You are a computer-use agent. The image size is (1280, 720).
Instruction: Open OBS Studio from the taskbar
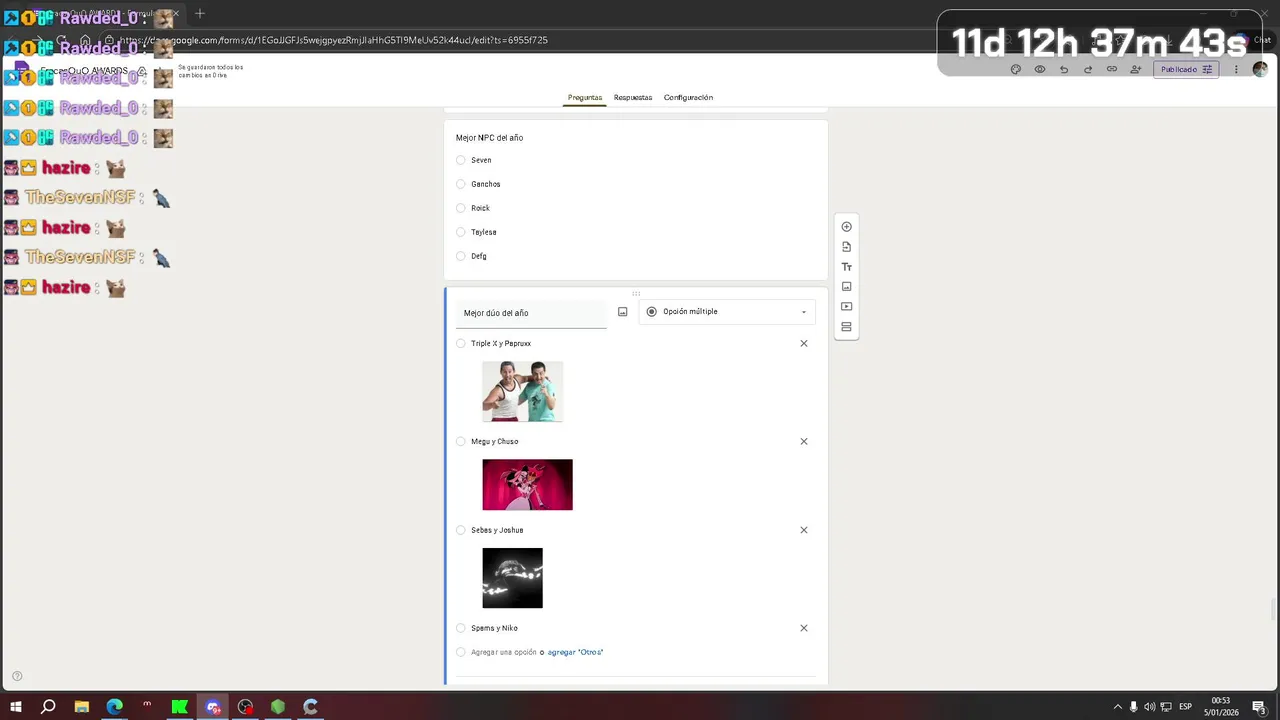246,707
